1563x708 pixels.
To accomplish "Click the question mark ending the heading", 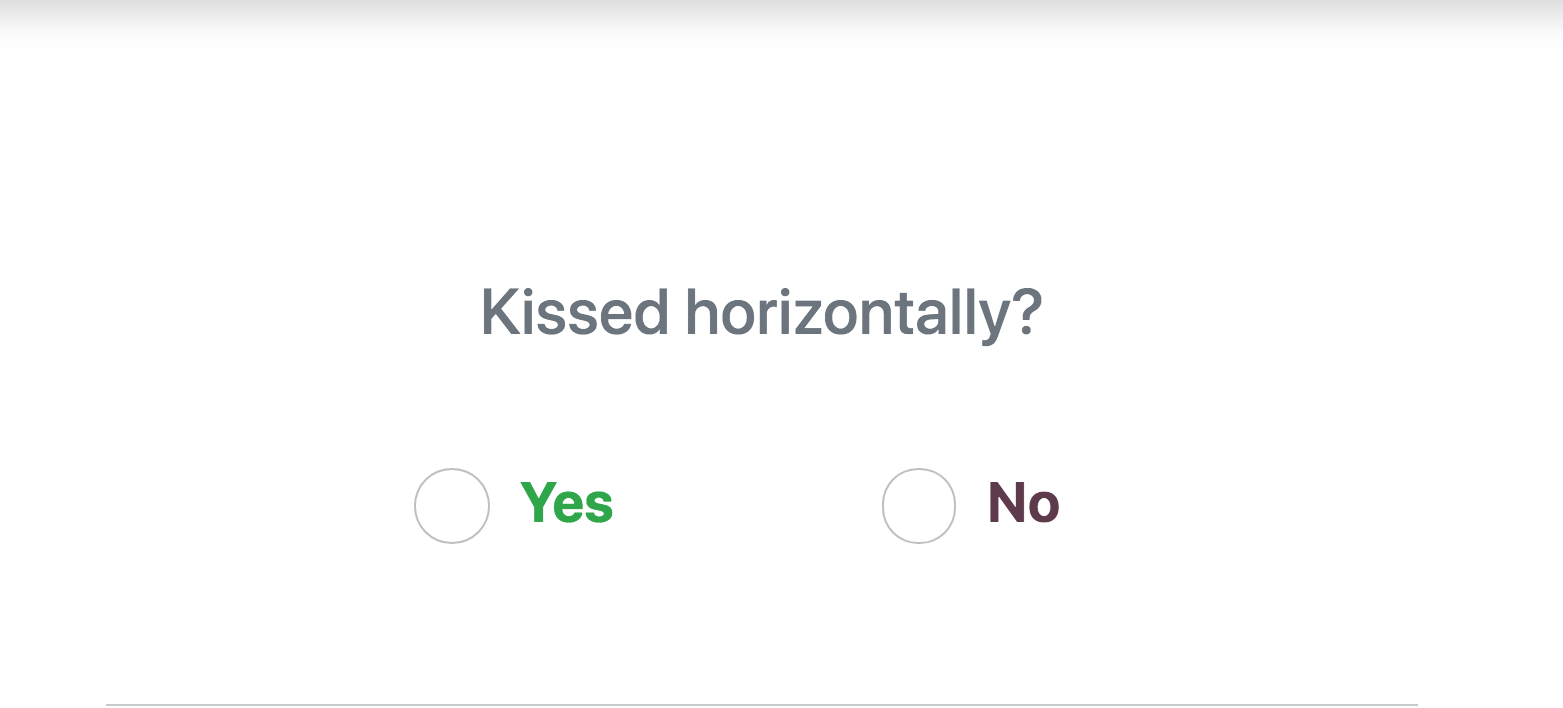I will click(1029, 313).
